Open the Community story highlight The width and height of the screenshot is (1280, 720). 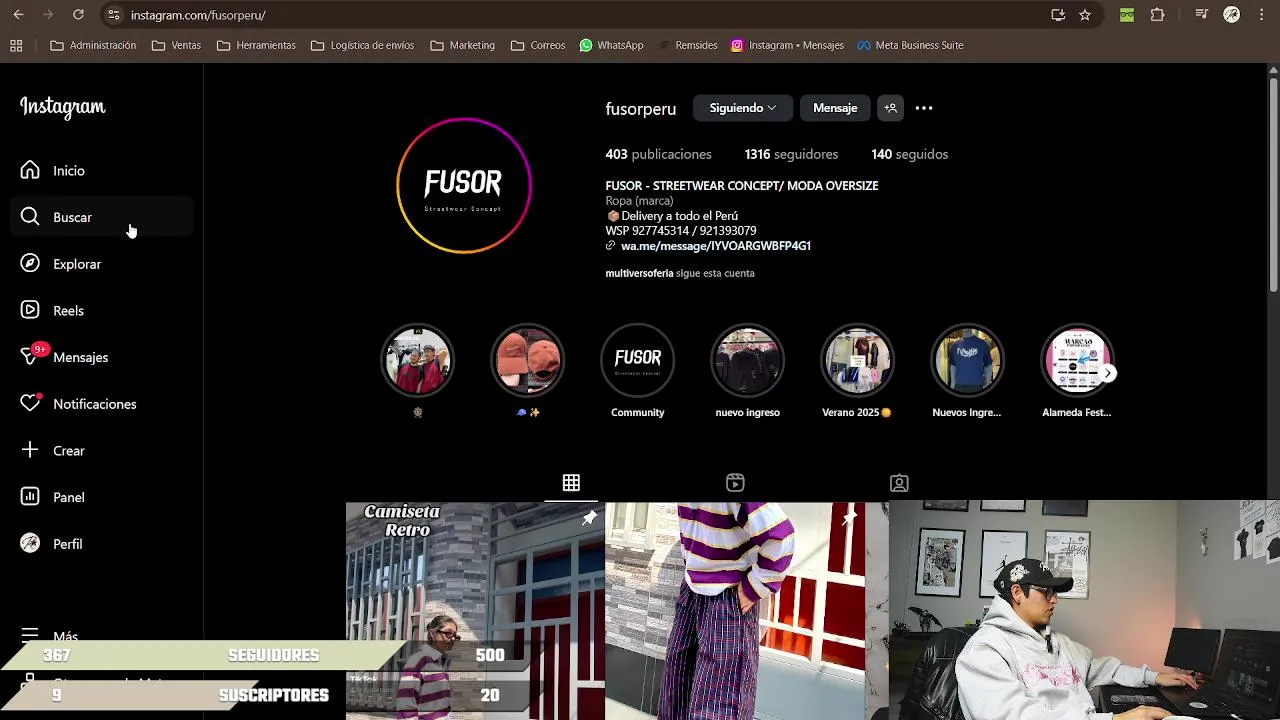pyautogui.click(x=638, y=371)
